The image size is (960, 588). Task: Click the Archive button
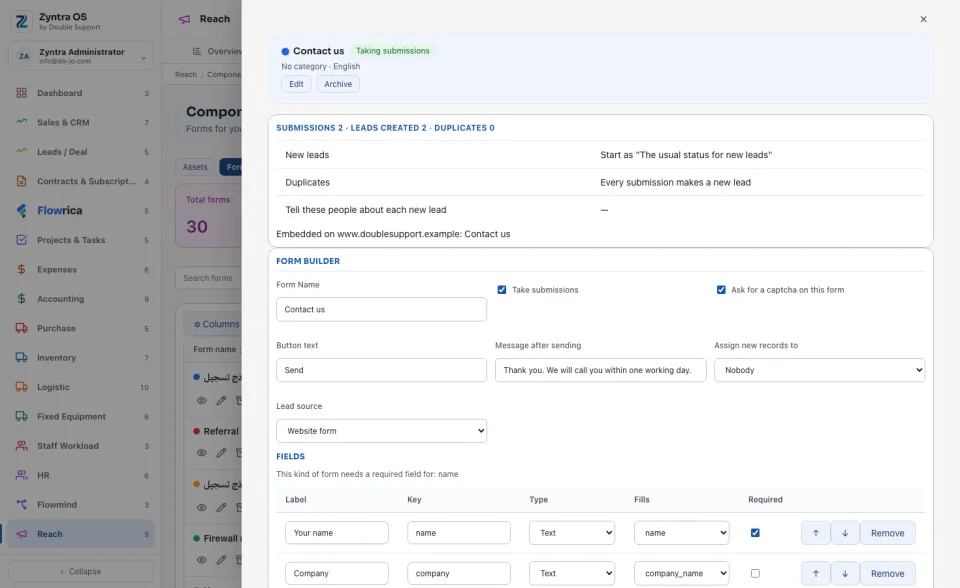click(338, 84)
